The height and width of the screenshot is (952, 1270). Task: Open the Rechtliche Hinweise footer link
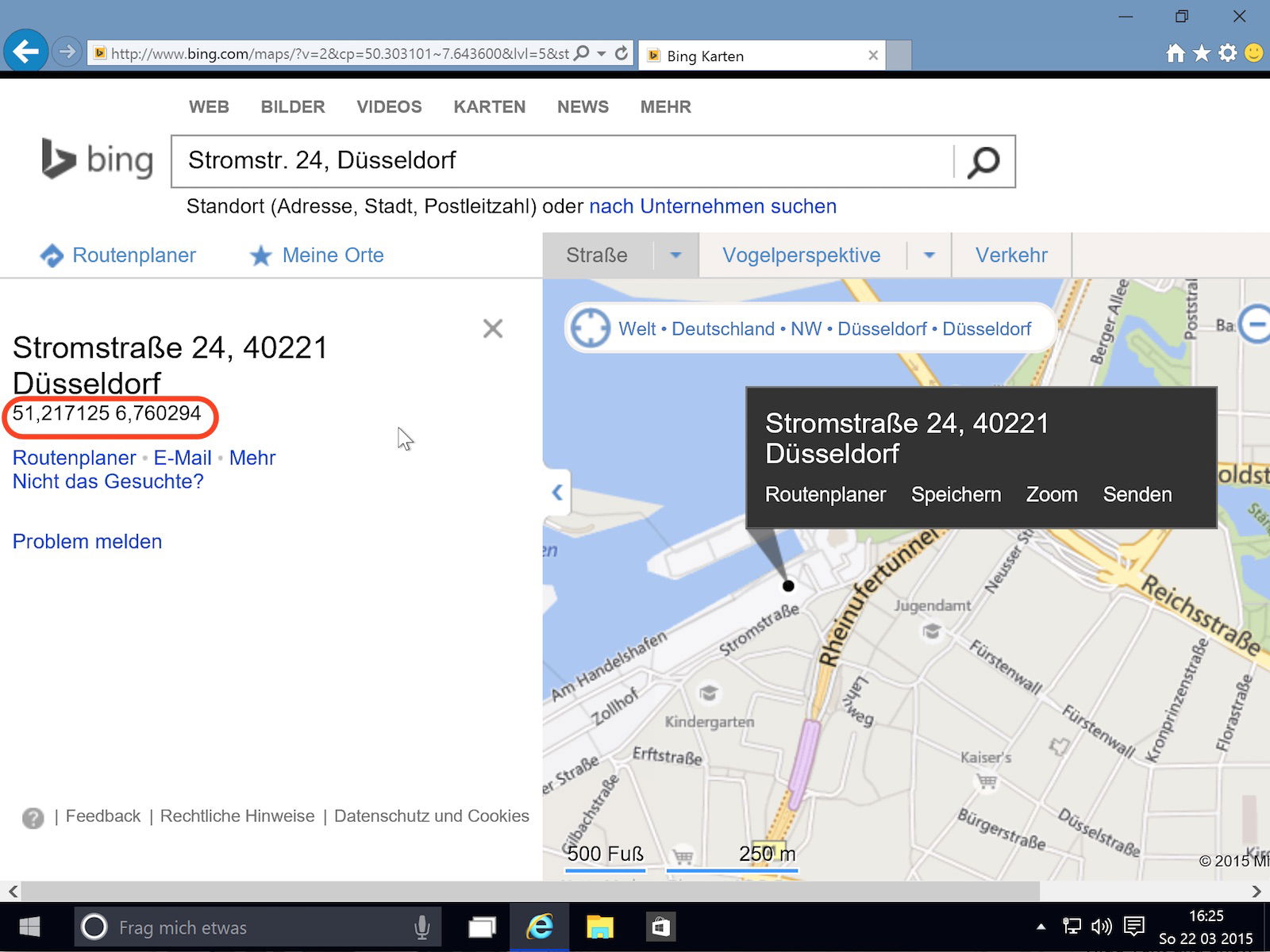[237, 816]
